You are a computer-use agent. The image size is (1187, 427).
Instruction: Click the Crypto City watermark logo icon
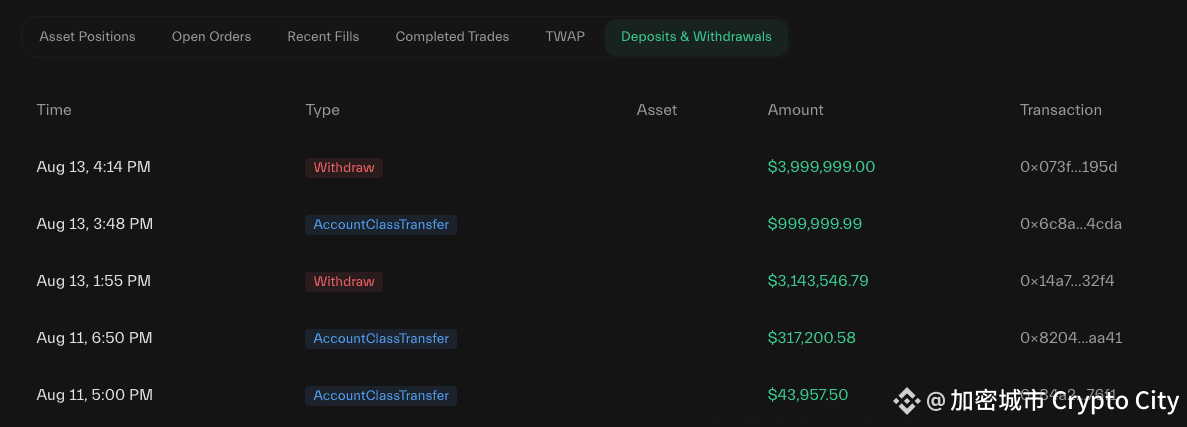906,401
